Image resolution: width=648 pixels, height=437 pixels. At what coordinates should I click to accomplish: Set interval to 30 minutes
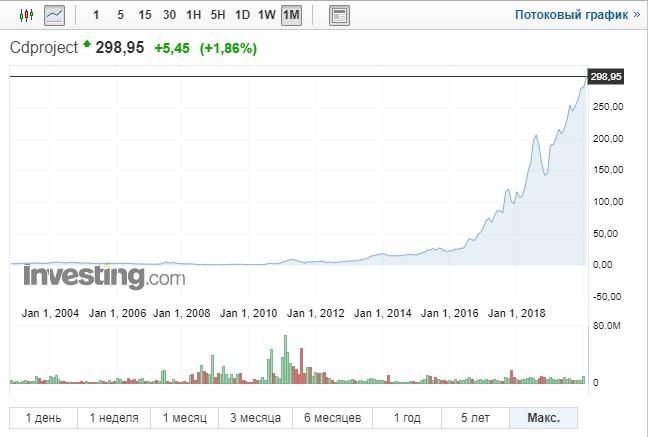169,15
